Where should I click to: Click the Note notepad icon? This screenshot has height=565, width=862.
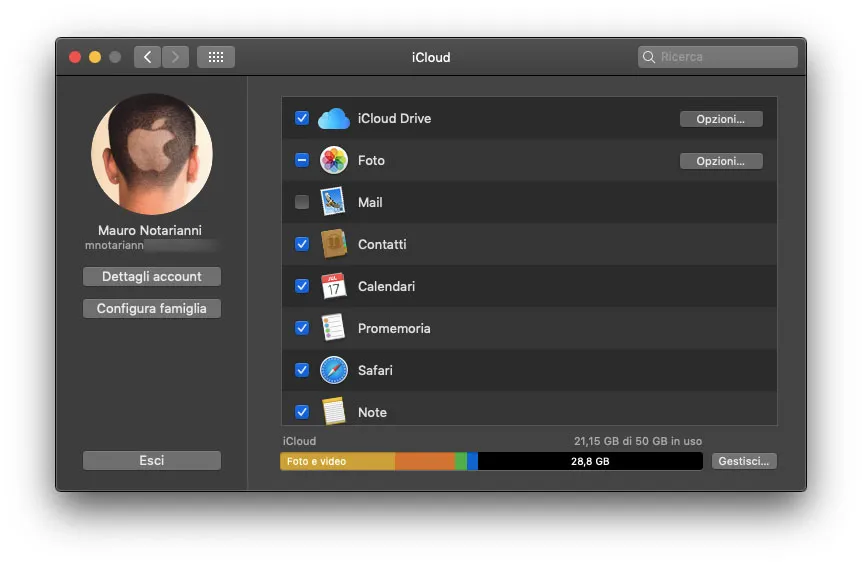coord(333,411)
